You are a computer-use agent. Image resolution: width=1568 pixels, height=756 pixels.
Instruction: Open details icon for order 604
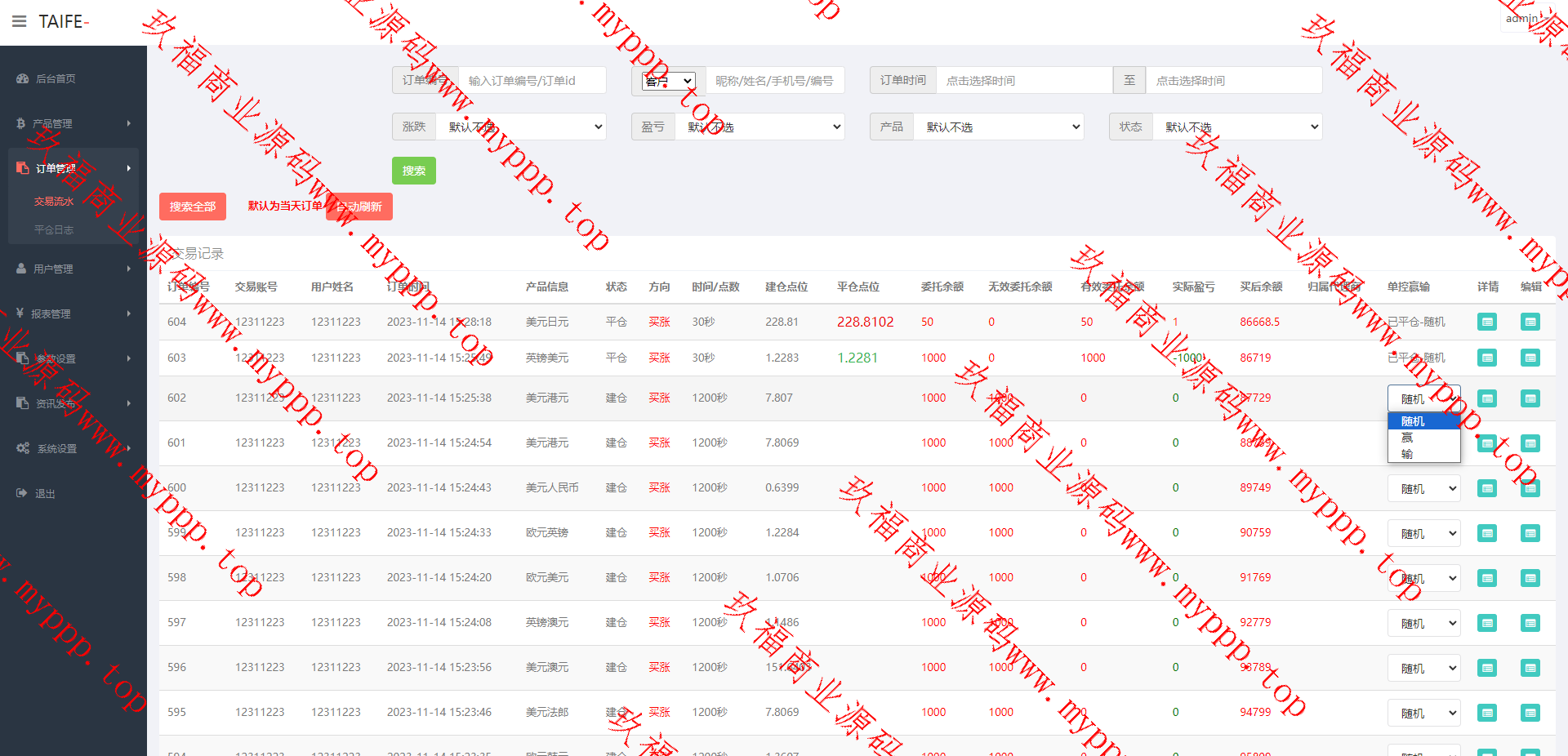coord(1487,322)
